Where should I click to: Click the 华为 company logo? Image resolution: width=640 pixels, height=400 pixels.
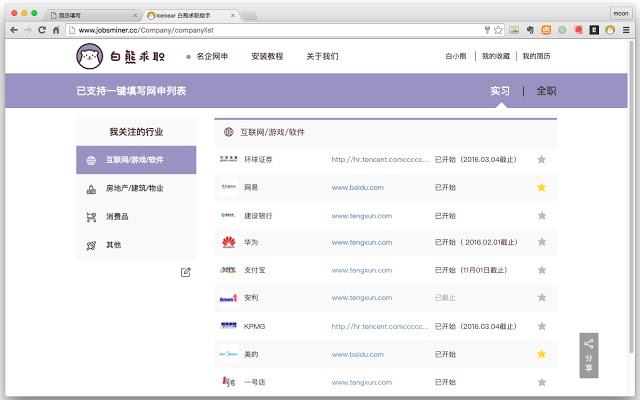click(229, 242)
